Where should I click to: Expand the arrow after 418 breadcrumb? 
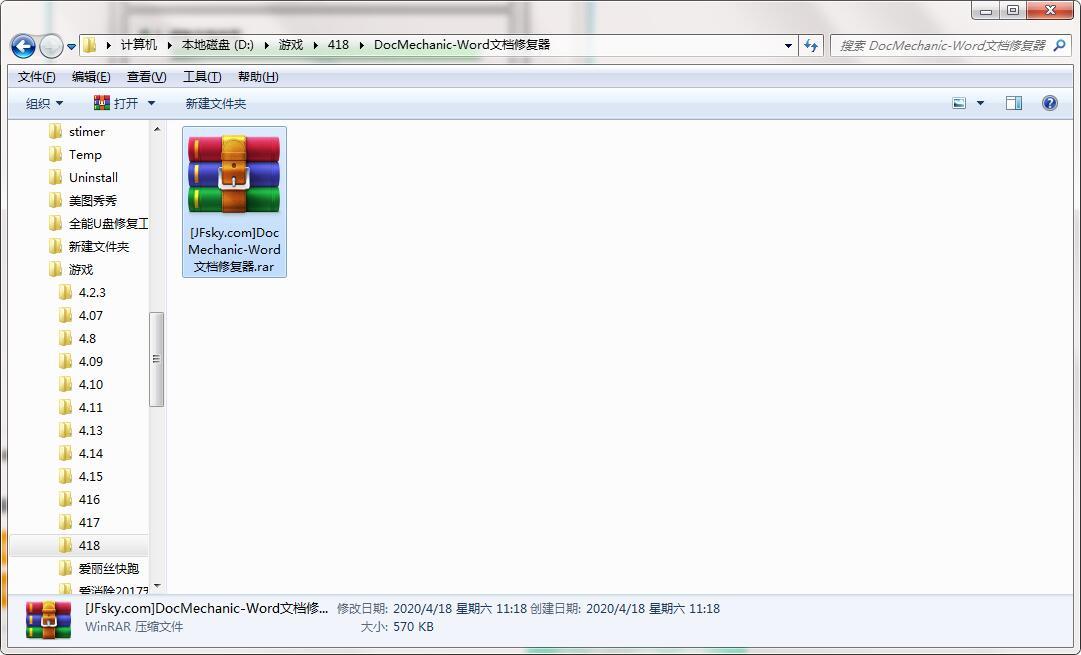362,46
